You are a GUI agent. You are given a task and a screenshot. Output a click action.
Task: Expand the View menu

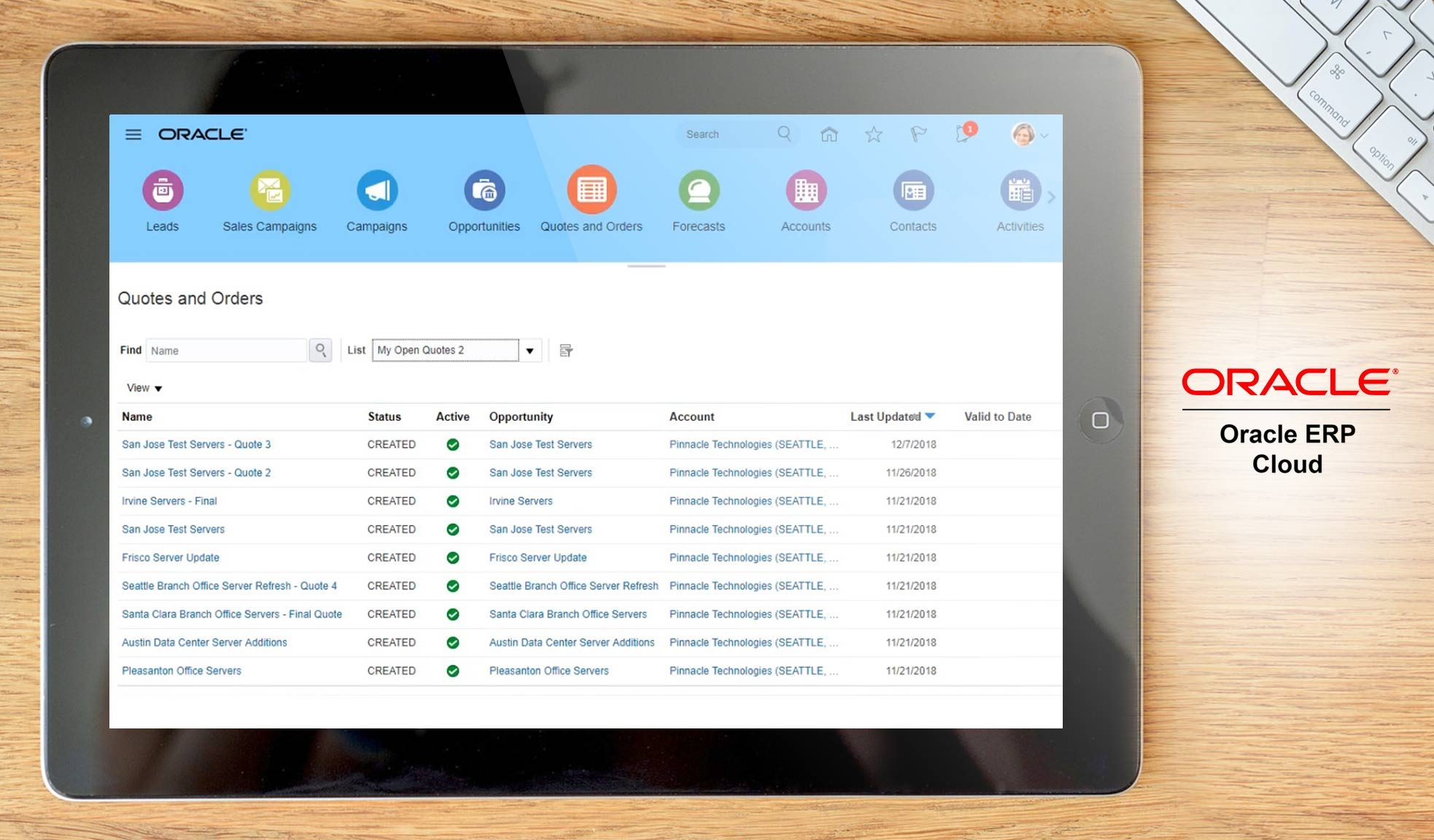144,387
